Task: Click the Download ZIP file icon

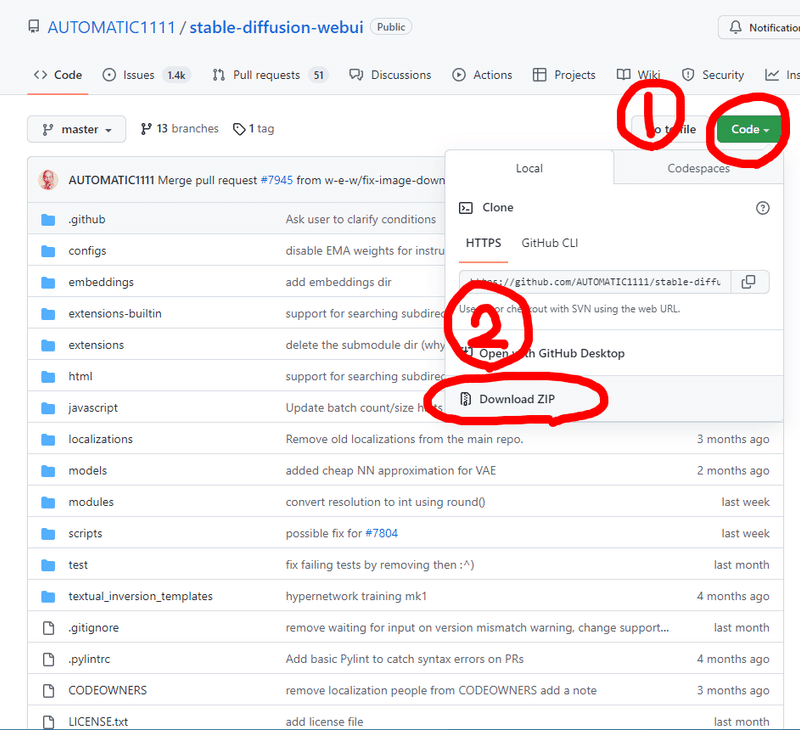Action: point(465,399)
